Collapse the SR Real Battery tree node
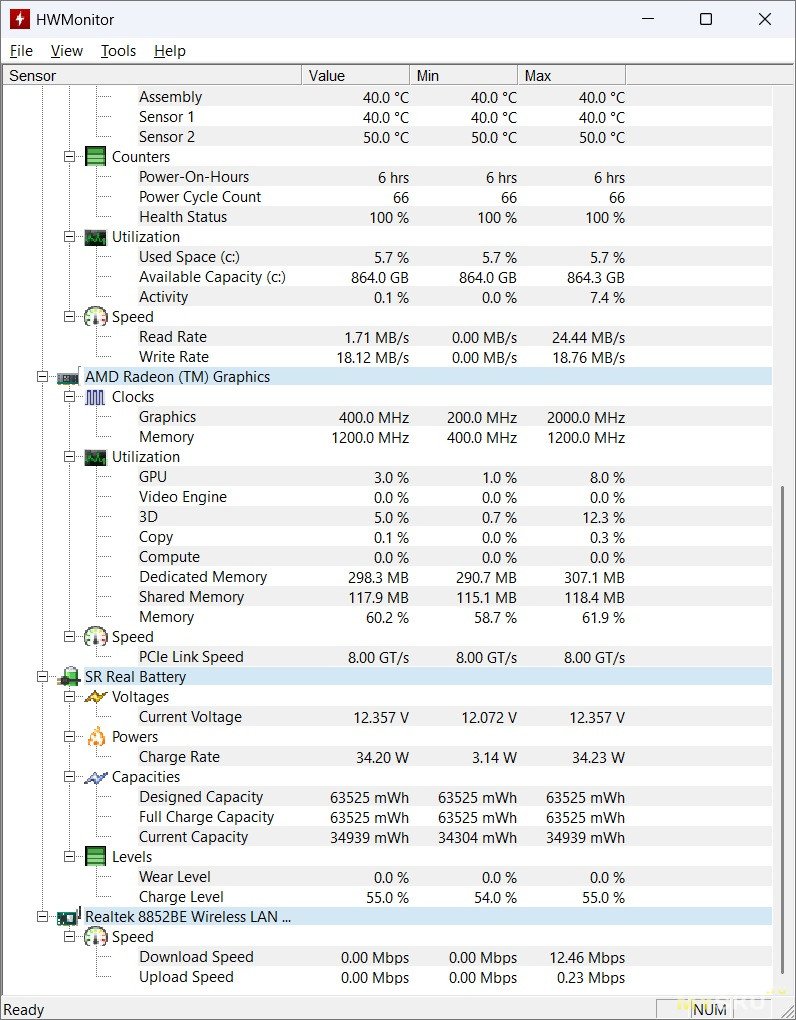 (43, 677)
